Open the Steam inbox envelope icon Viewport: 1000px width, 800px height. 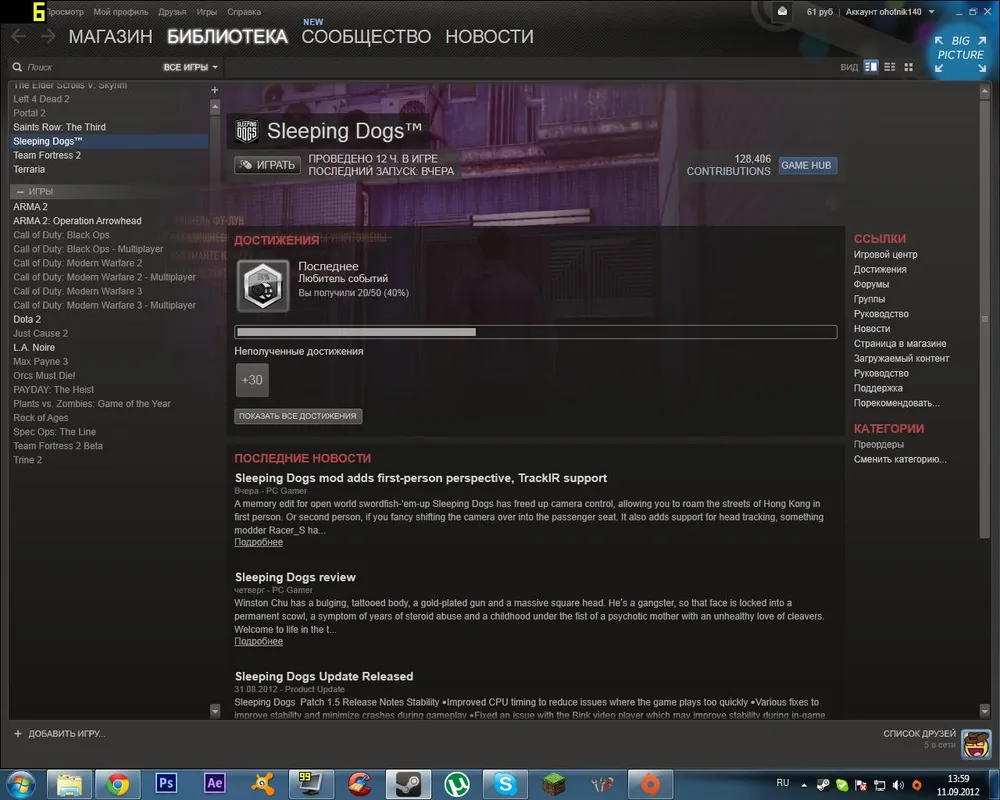click(x=782, y=11)
